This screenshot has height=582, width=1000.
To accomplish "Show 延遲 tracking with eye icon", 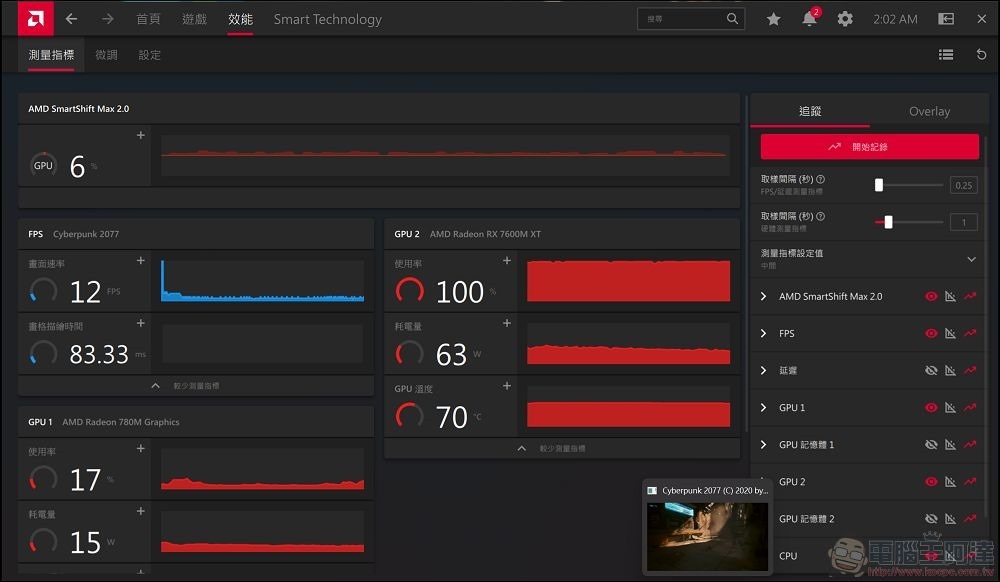I will click(x=931, y=370).
